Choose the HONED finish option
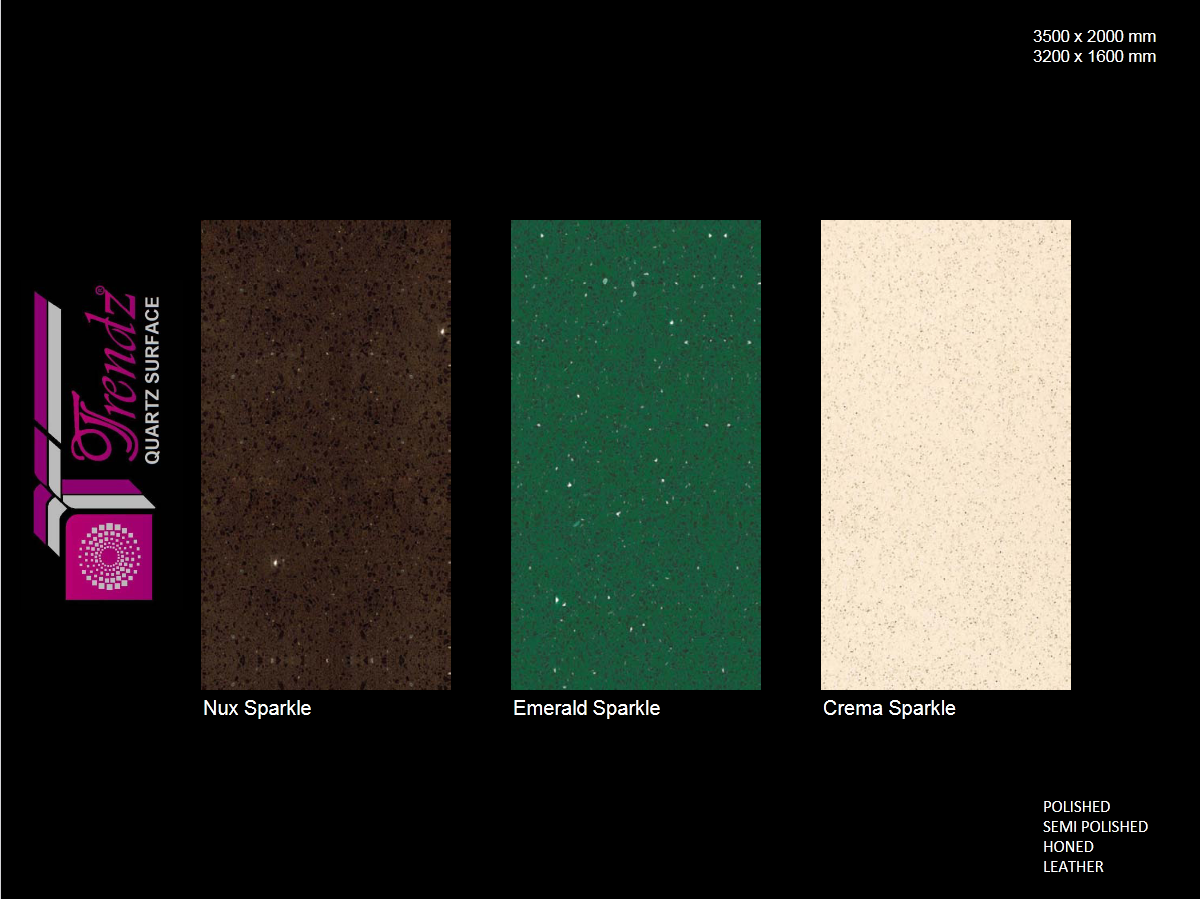The width and height of the screenshot is (1200, 899). coord(1068,846)
